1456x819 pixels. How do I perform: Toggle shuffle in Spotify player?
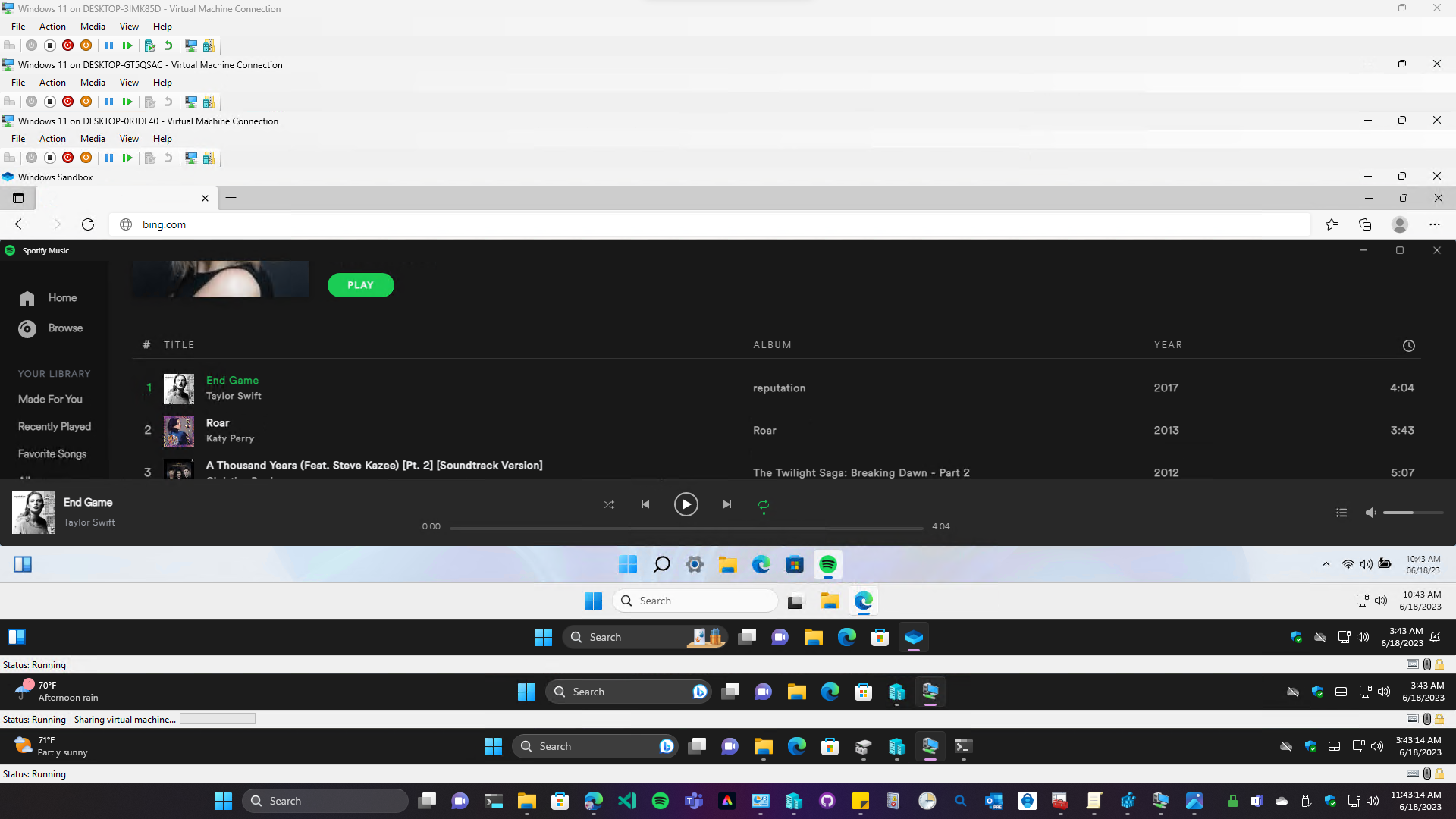pos(609,504)
